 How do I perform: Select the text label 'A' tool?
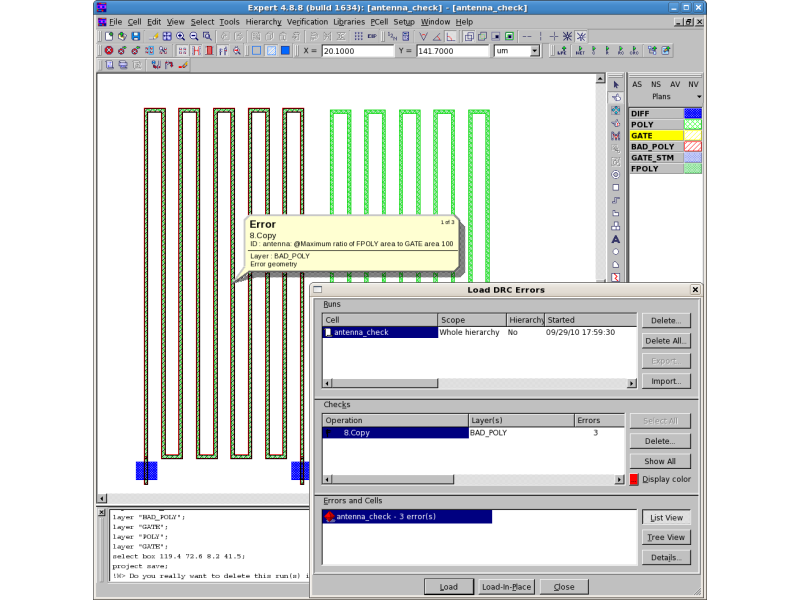pos(615,239)
